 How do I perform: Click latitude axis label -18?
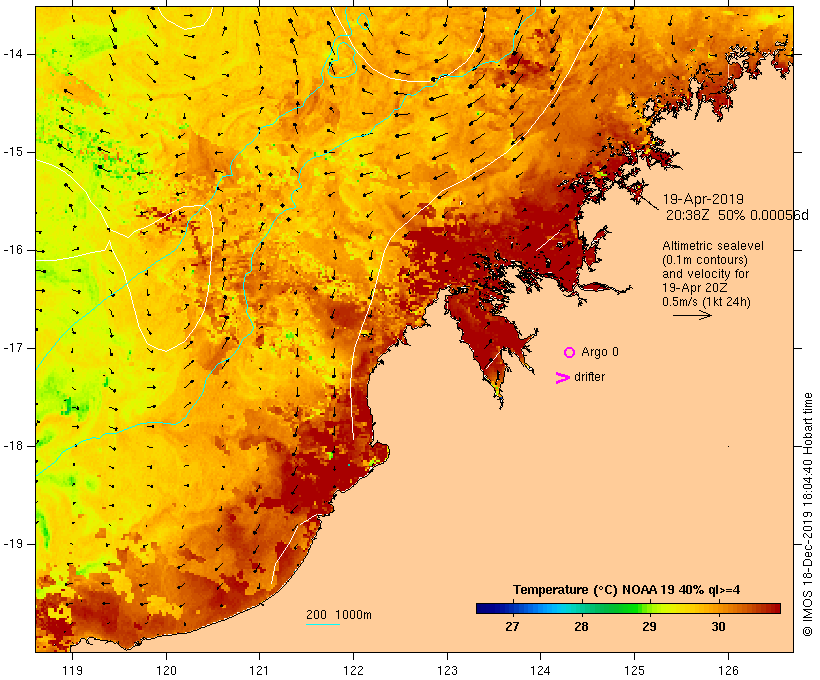12,446
